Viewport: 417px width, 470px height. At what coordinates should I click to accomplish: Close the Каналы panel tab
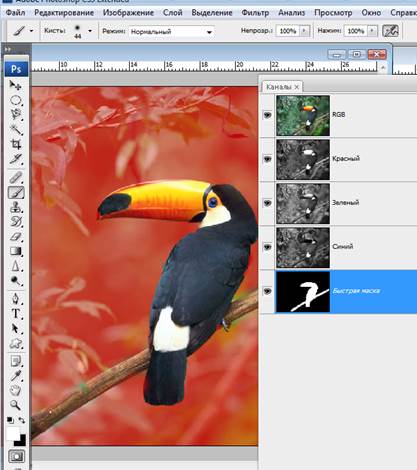297,87
